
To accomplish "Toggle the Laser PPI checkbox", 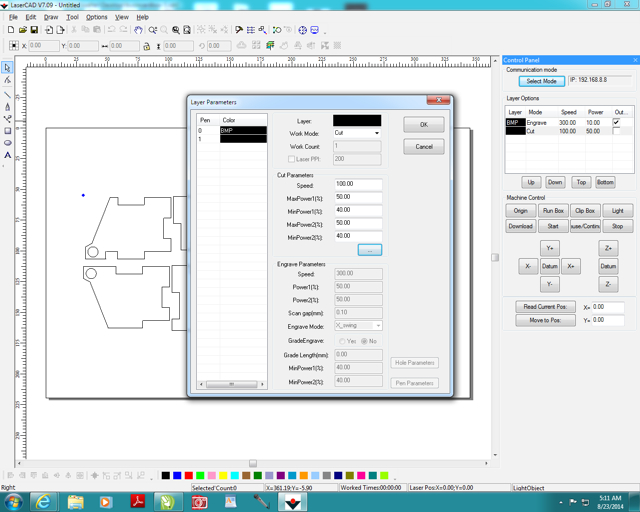I will pos(291,159).
